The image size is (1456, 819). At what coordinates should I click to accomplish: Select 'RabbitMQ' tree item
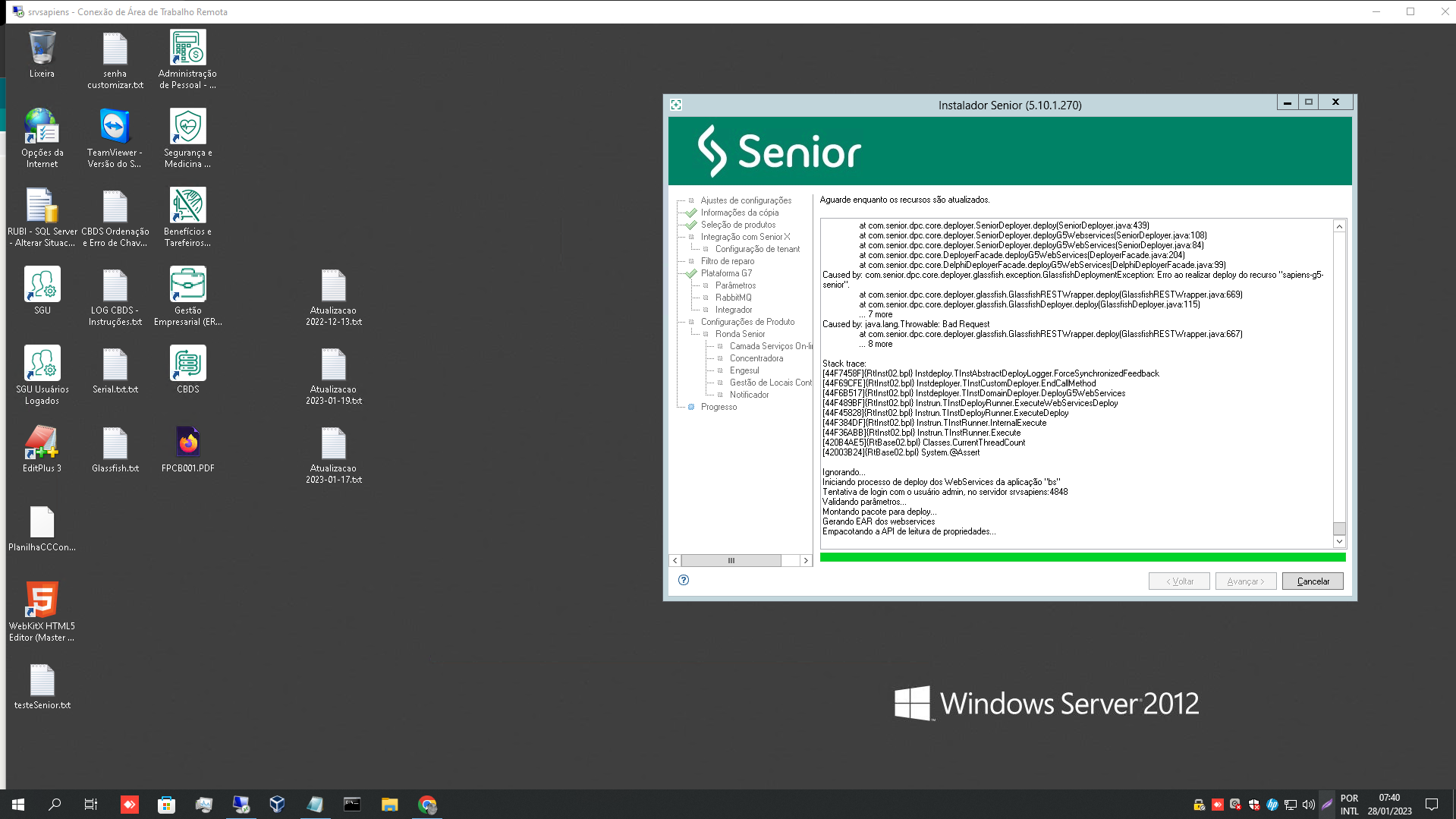pyautogui.click(x=733, y=298)
